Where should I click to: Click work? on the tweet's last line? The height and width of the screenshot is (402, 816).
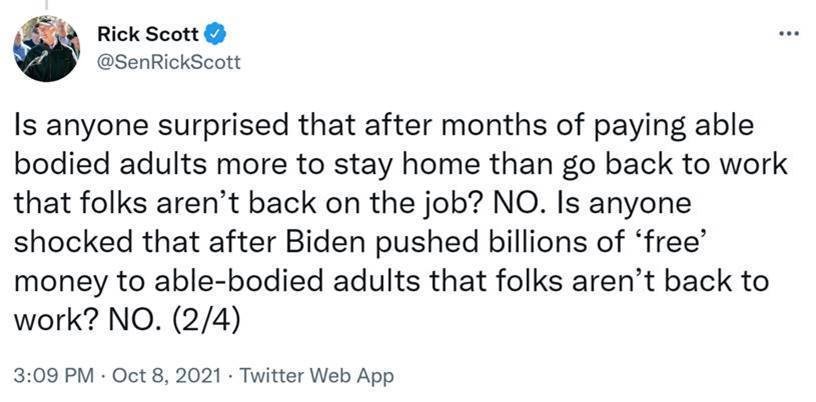[54, 321]
